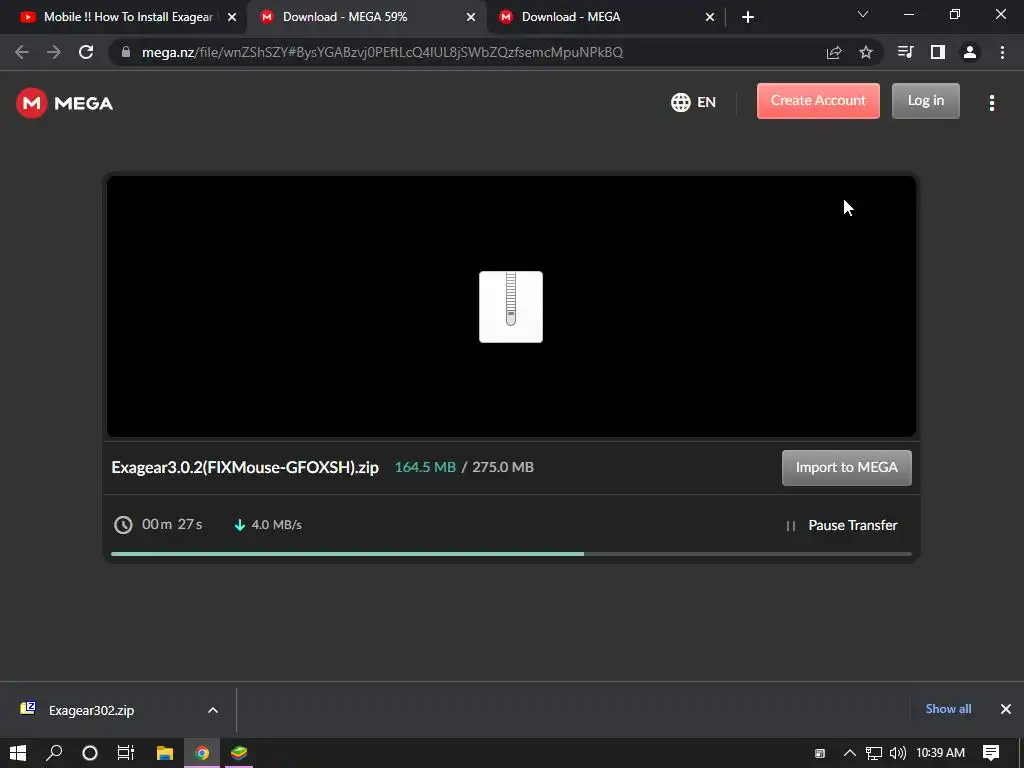Image resolution: width=1024 pixels, height=768 pixels.
Task: Toggle the browser side panel
Action: tap(938, 52)
